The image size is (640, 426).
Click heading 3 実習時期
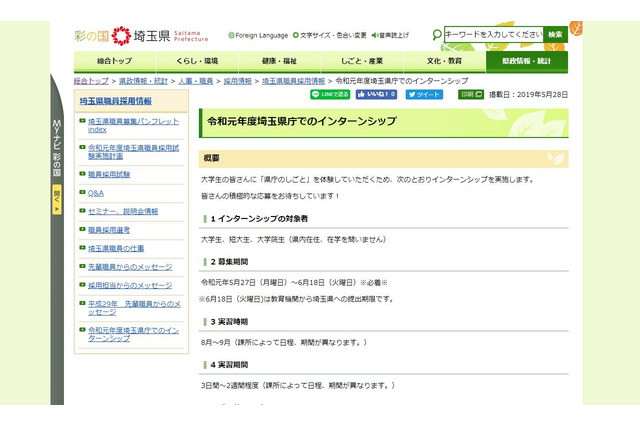229,322
